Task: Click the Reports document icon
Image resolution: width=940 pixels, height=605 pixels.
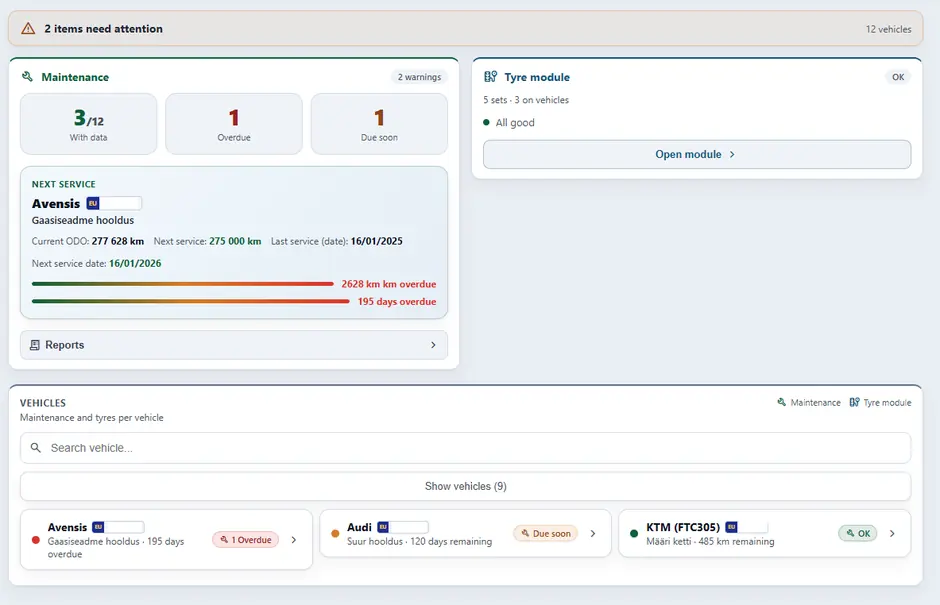Action: tap(35, 345)
